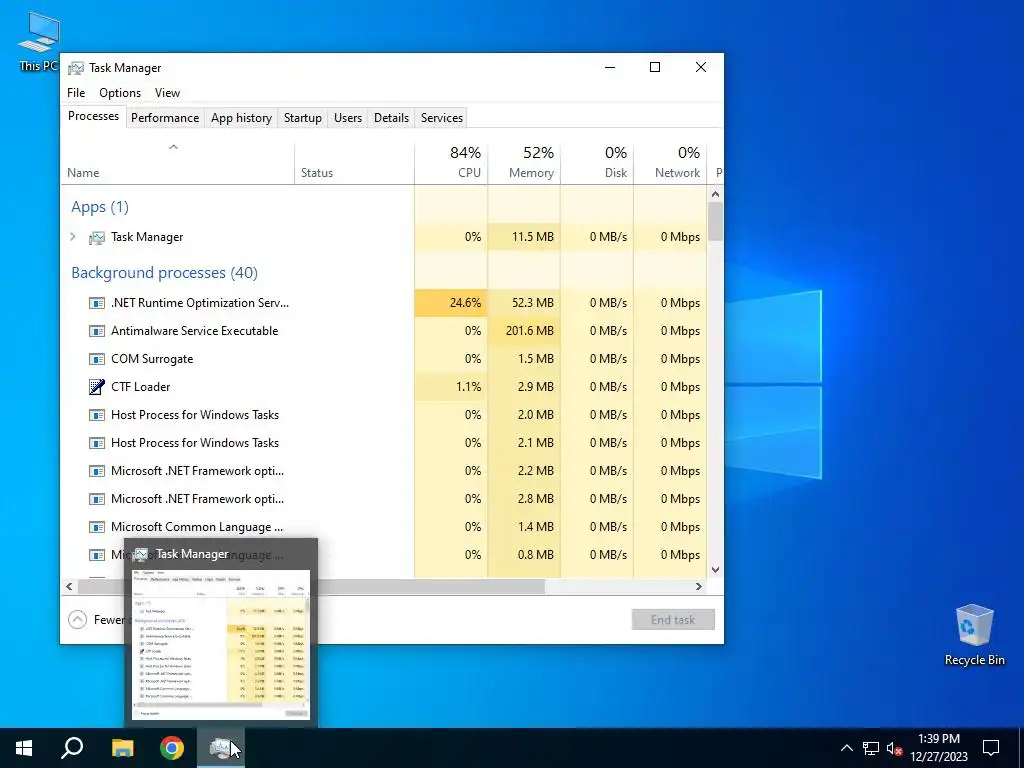Select the This PC desktop icon

tap(39, 41)
